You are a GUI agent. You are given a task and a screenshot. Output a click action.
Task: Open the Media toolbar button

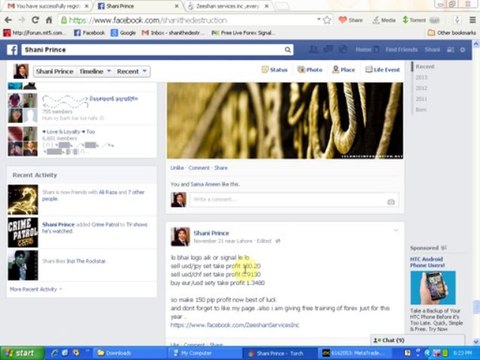(384, 20)
